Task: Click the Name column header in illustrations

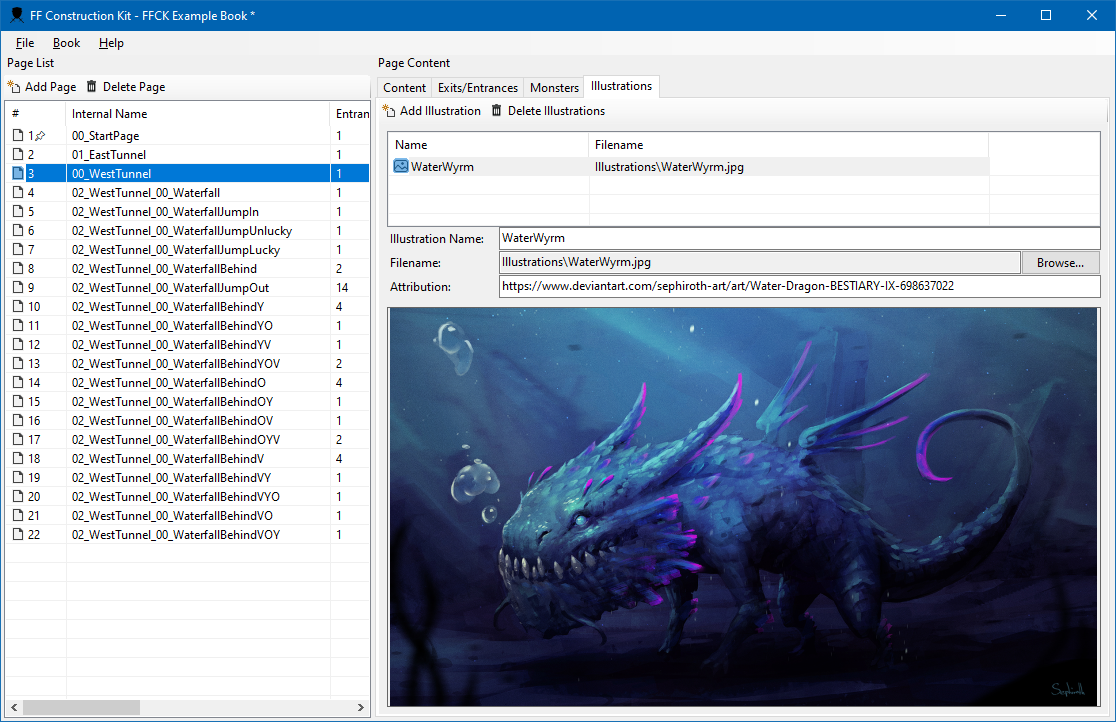Action: coord(488,145)
